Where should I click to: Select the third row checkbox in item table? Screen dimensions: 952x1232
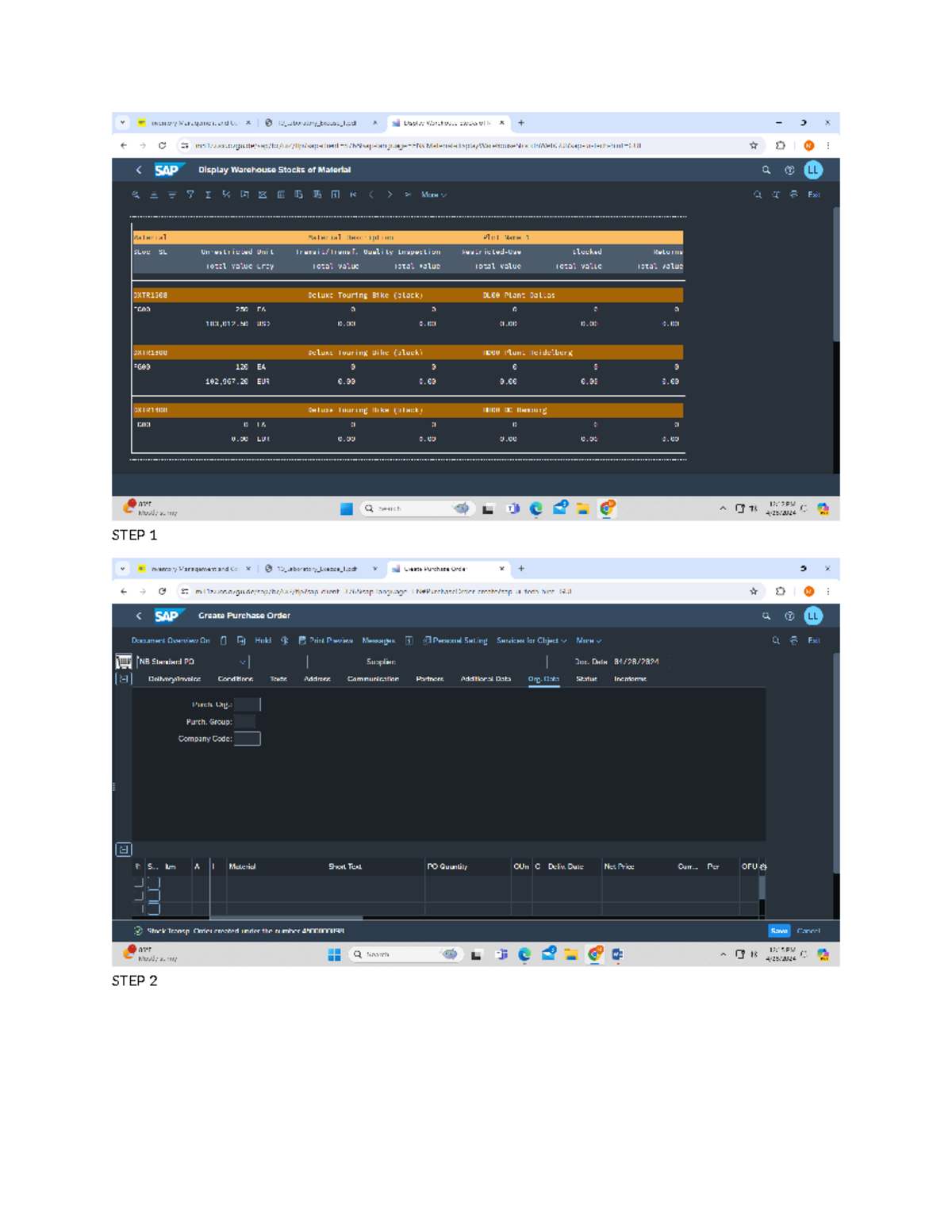tap(139, 908)
